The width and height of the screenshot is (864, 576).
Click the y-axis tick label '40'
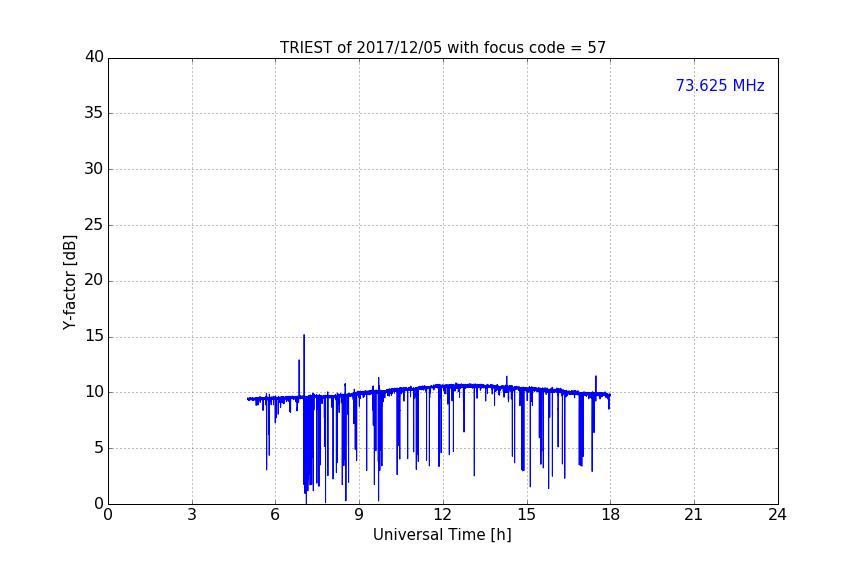pyautogui.click(x=94, y=57)
